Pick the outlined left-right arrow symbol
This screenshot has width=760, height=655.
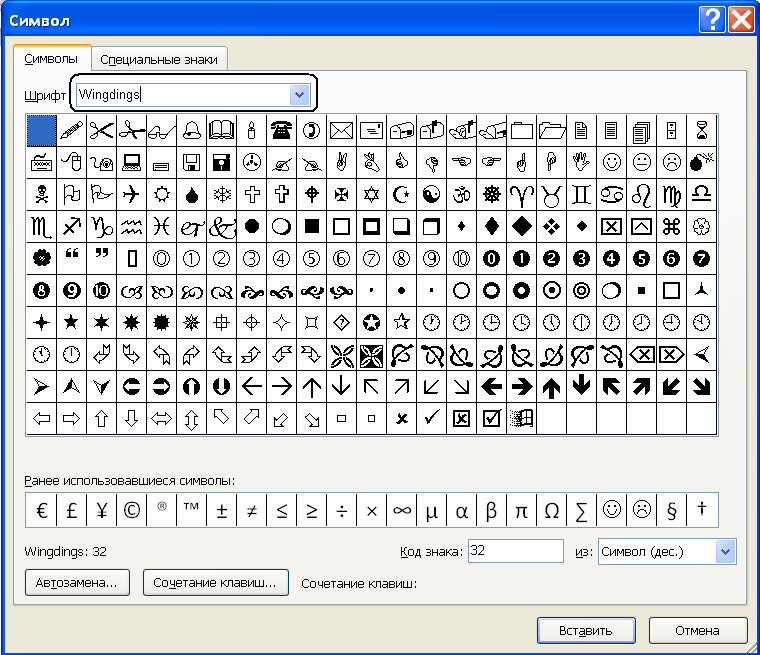point(161,418)
